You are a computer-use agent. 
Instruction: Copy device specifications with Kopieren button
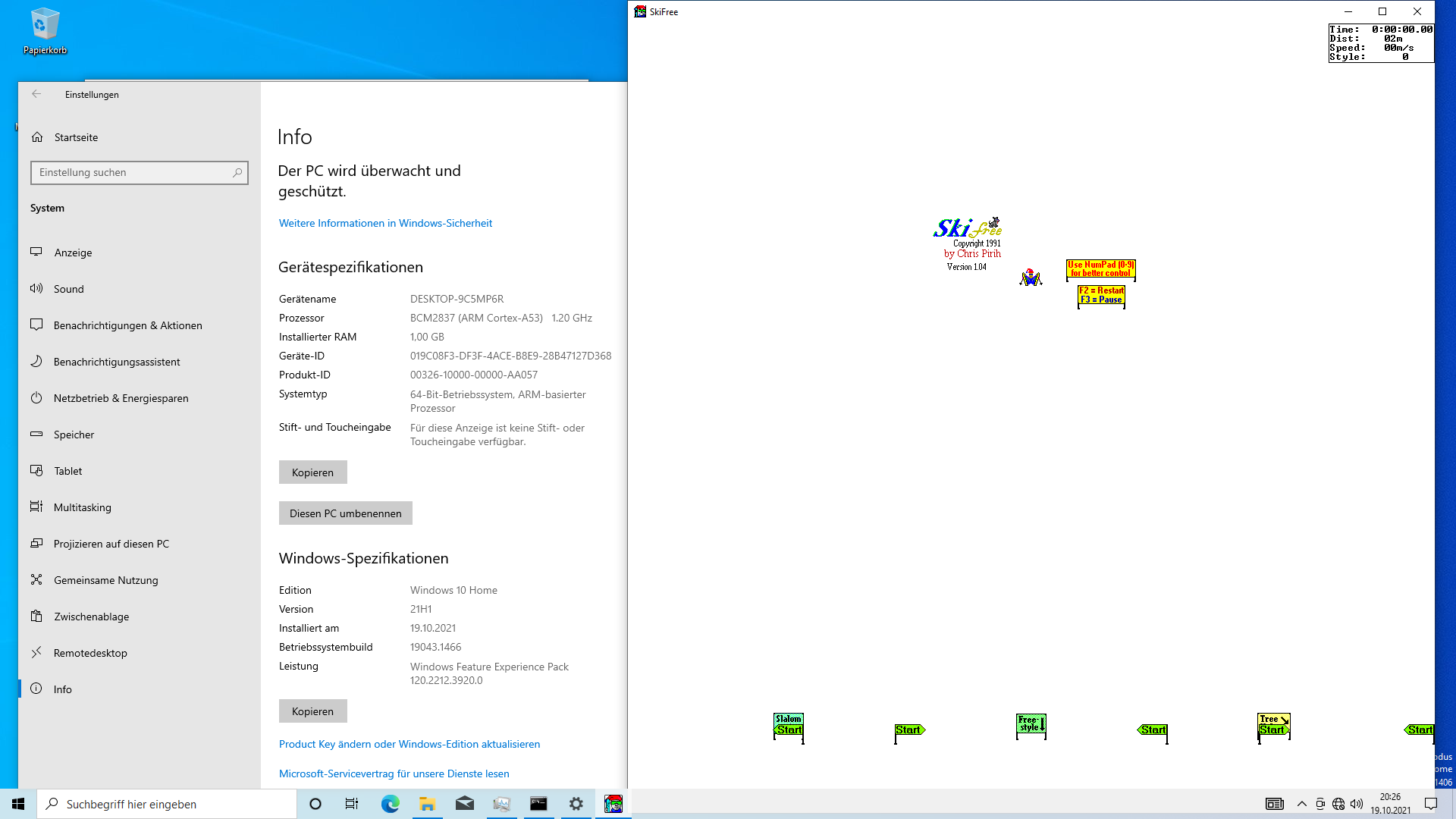click(312, 472)
